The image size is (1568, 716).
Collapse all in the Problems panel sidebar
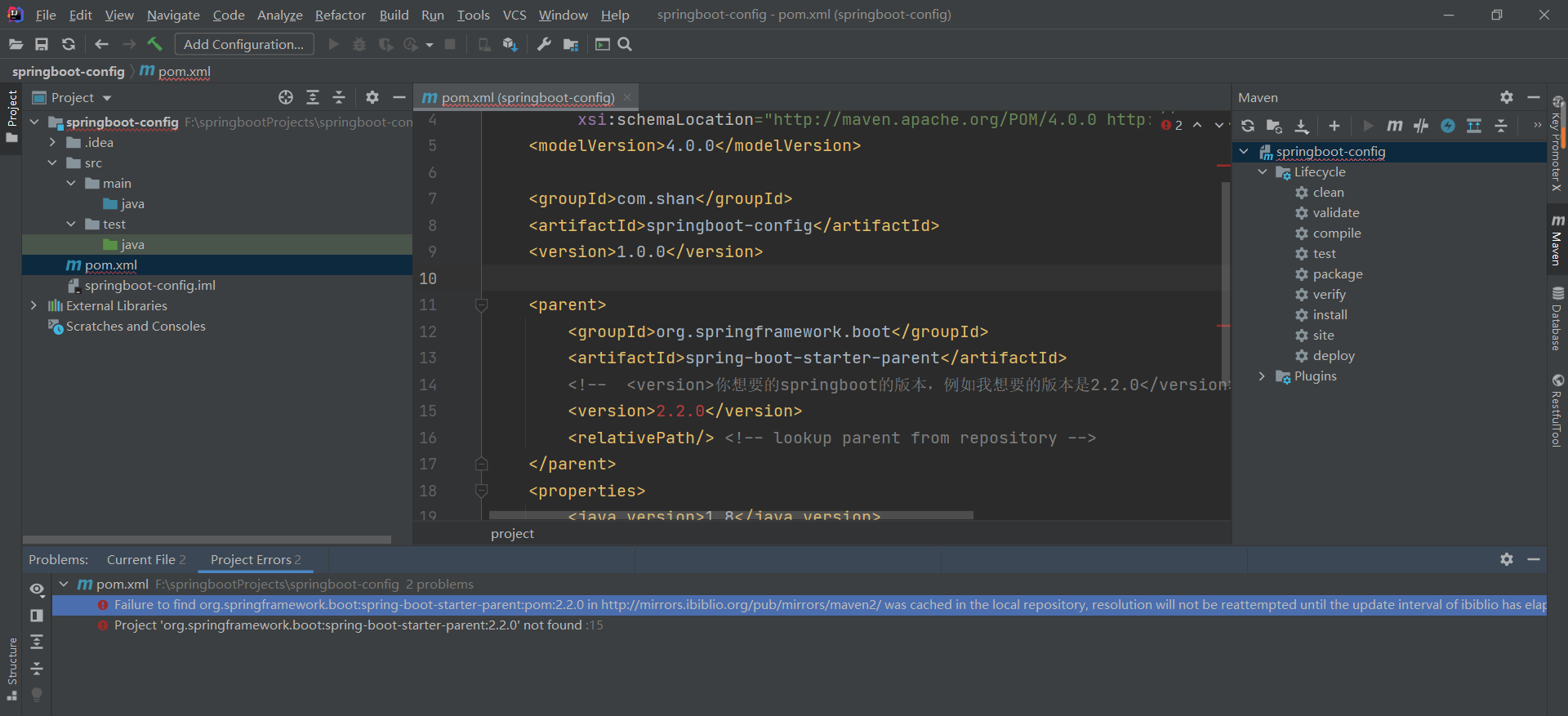pyautogui.click(x=37, y=669)
